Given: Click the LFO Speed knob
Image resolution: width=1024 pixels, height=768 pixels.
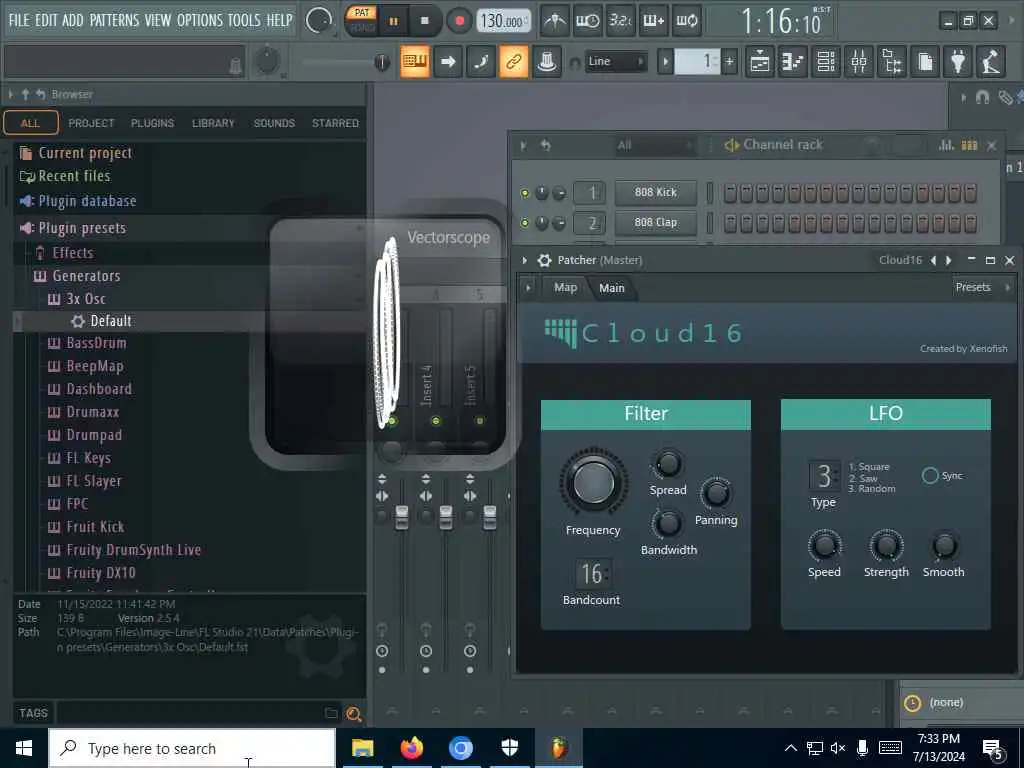Looking at the screenshot, I should click(x=824, y=545).
